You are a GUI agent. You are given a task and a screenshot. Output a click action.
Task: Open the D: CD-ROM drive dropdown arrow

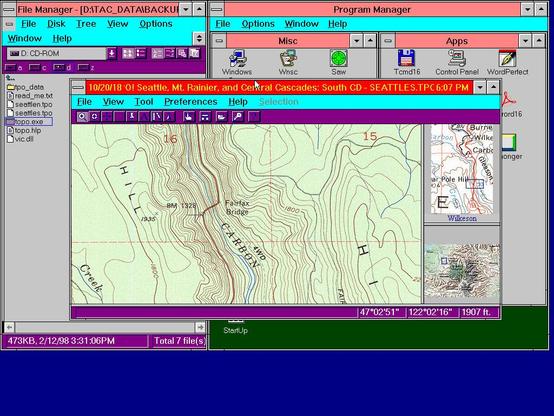click(112, 54)
